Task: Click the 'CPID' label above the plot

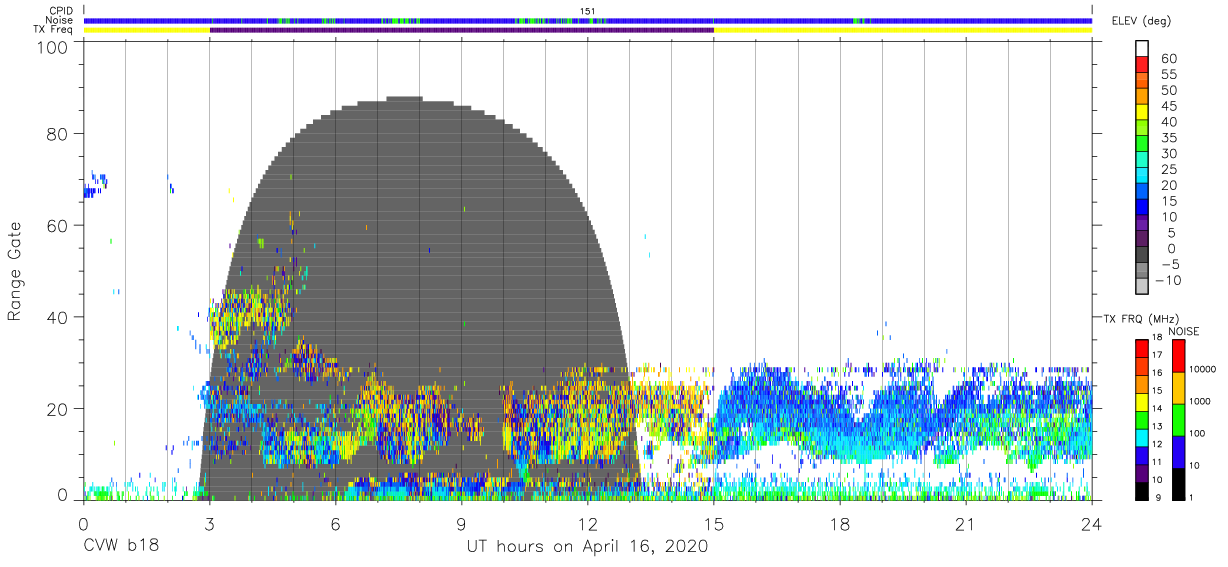Action: pyautogui.click(x=59, y=10)
